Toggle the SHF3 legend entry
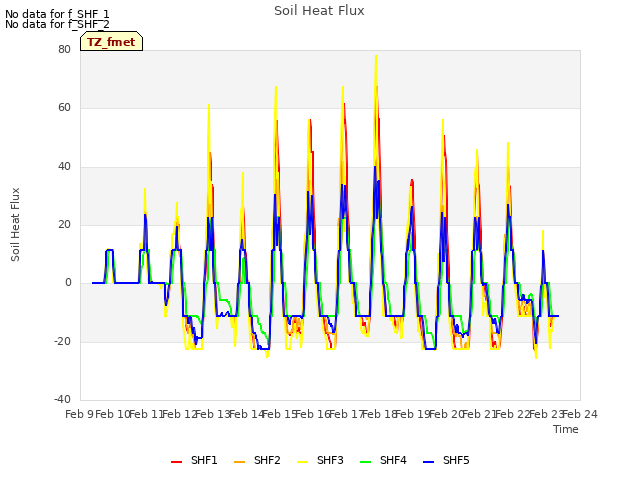Viewport: 640px width, 480px height. click(x=320, y=460)
